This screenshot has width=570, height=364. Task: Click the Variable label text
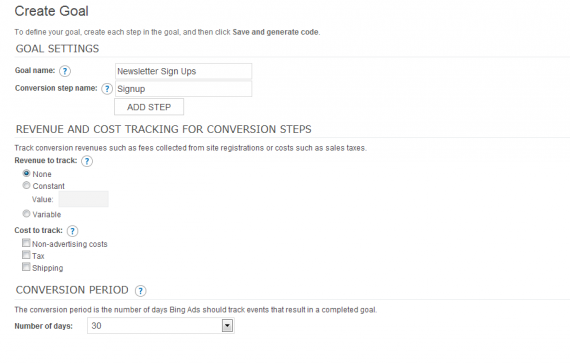point(47,215)
